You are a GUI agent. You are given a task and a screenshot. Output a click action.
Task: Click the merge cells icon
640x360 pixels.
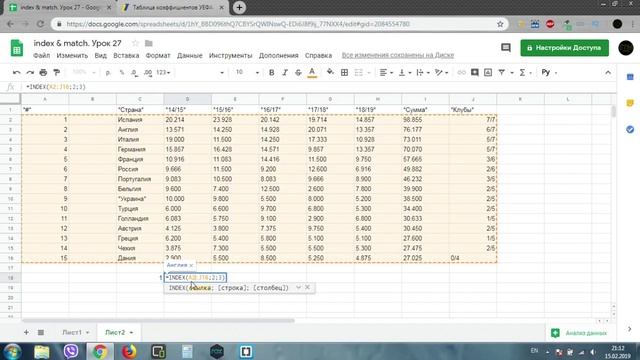click(x=358, y=73)
